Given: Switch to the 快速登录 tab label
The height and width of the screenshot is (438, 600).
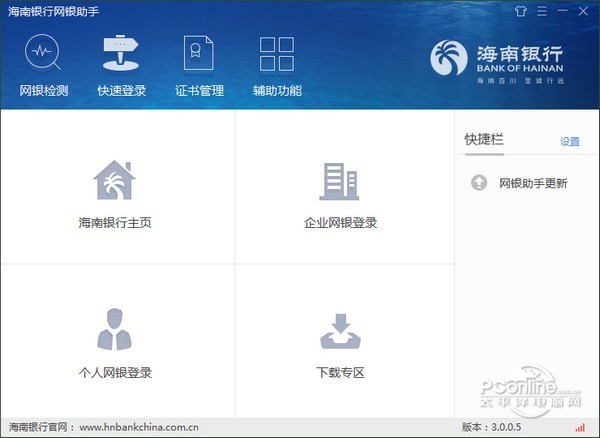Looking at the screenshot, I should click(122, 91).
